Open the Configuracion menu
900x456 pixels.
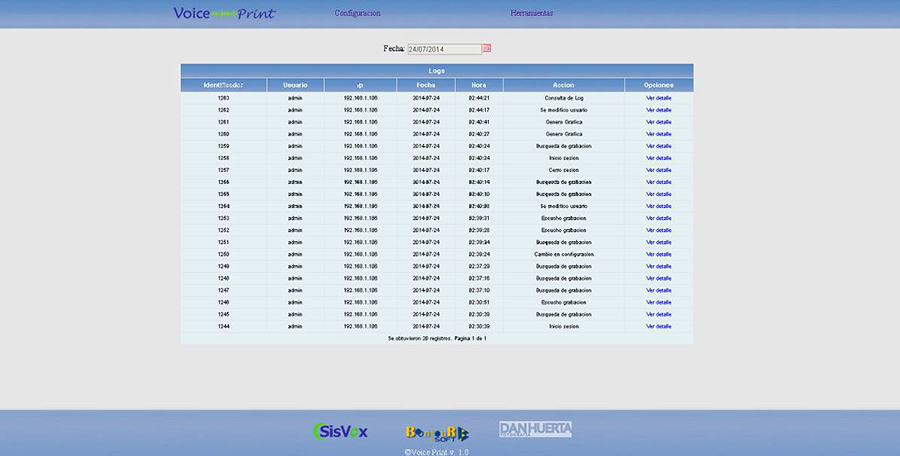pyautogui.click(x=357, y=14)
